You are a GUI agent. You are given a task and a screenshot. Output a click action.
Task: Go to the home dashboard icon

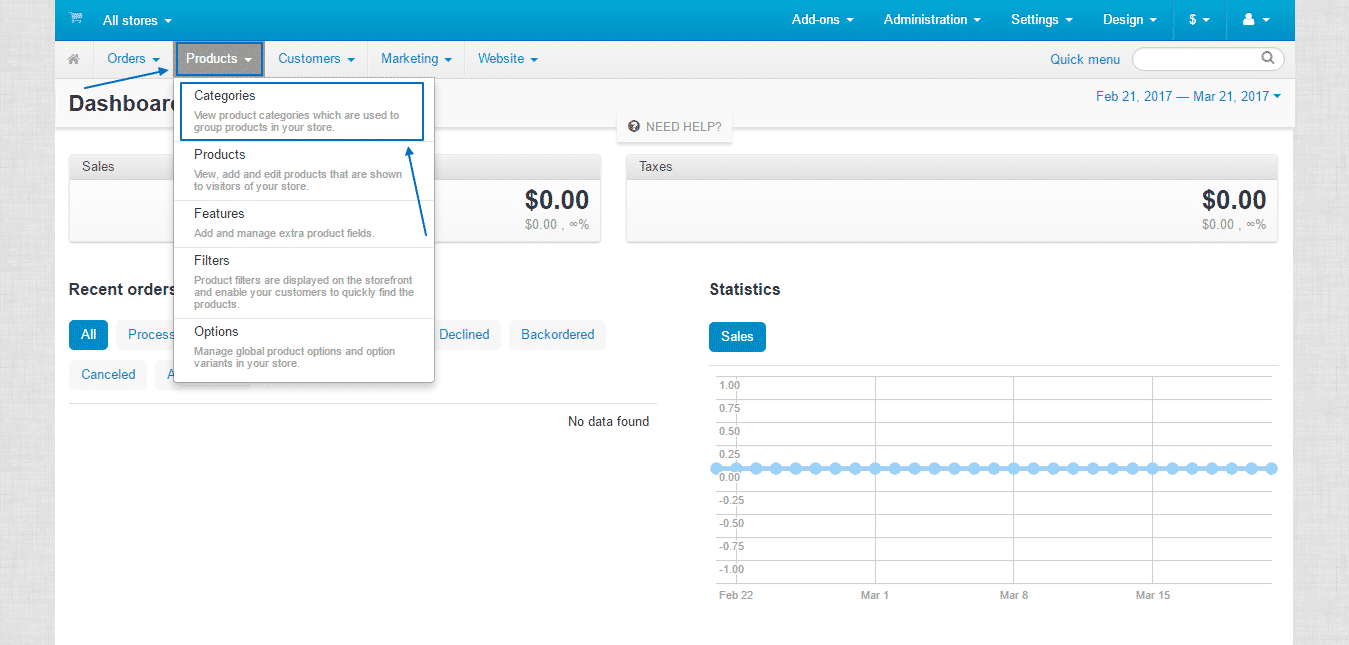pos(74,59)
